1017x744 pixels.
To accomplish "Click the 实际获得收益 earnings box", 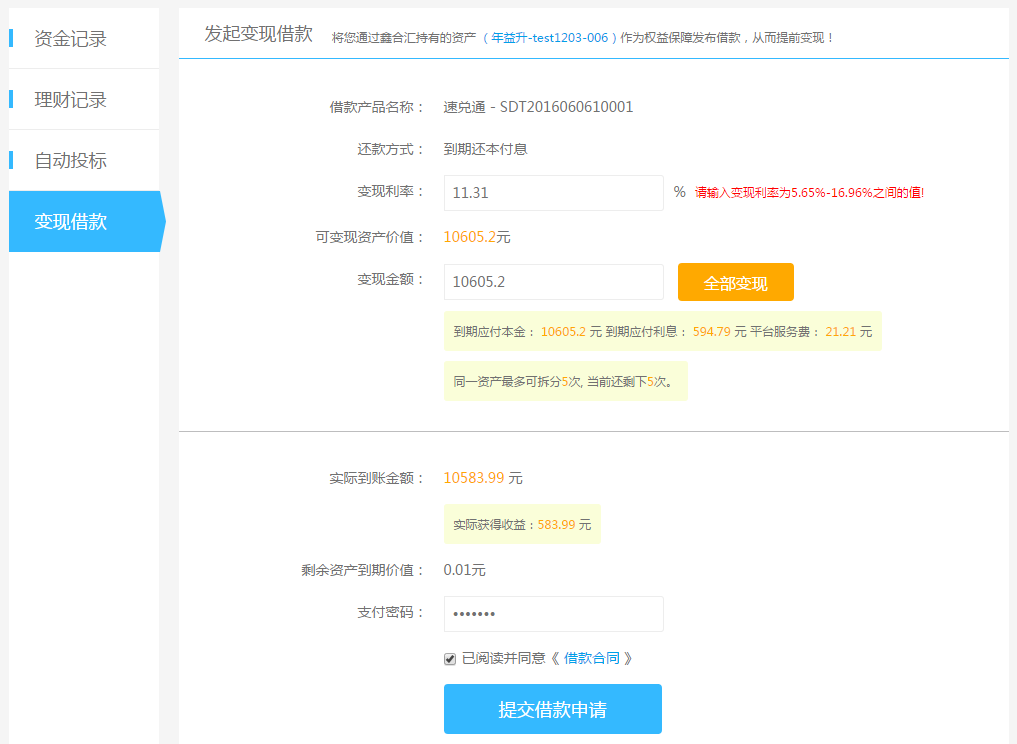I will [522, 524].
